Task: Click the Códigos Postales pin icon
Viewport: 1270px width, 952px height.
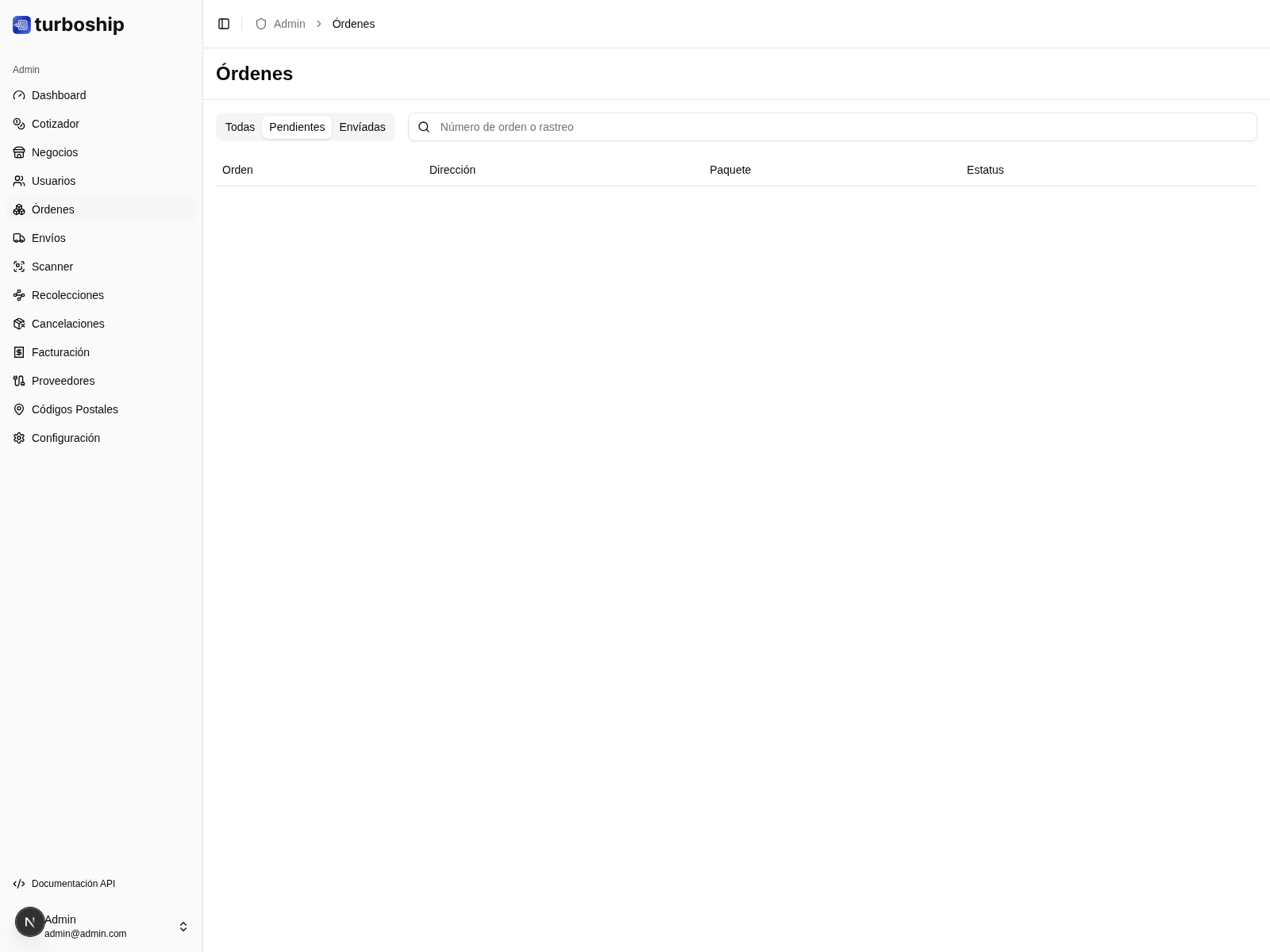Action: click(19, 409)
